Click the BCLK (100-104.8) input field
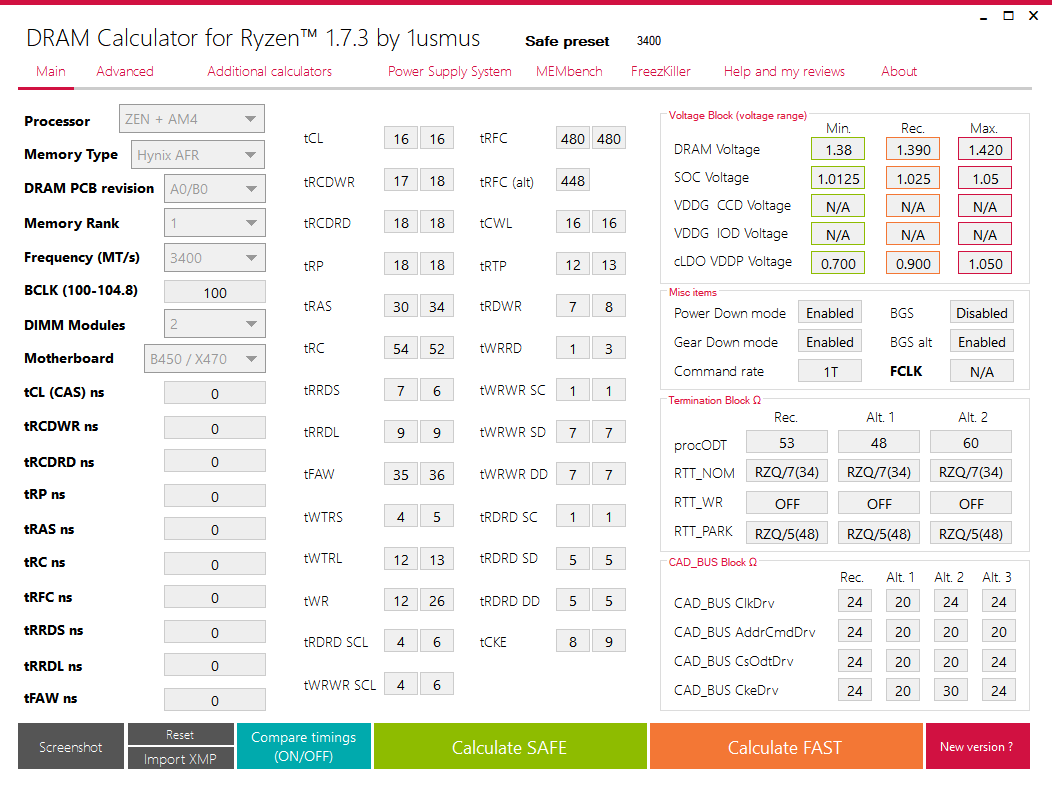This screenshot has height=791, width=1052. click(214, 293)
